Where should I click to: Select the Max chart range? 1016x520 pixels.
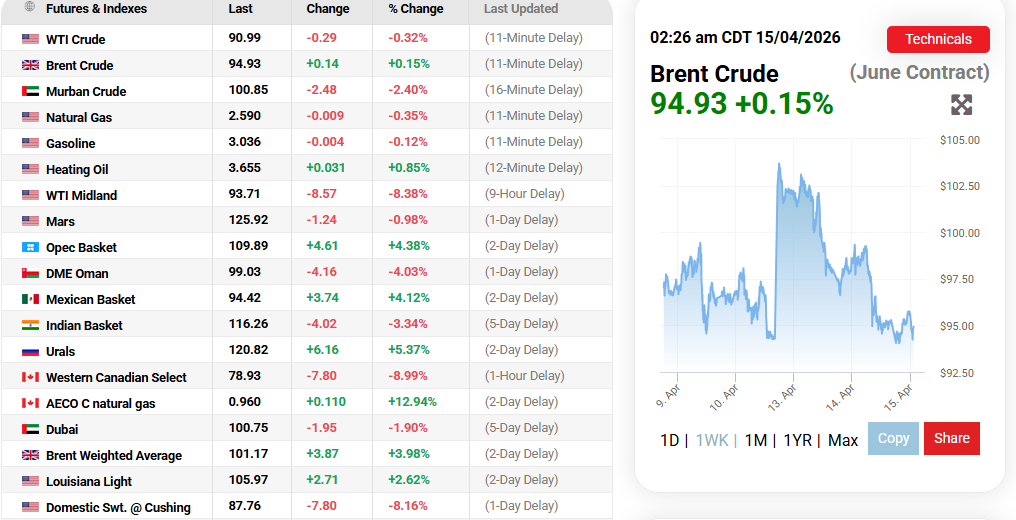tap(843, 440)
